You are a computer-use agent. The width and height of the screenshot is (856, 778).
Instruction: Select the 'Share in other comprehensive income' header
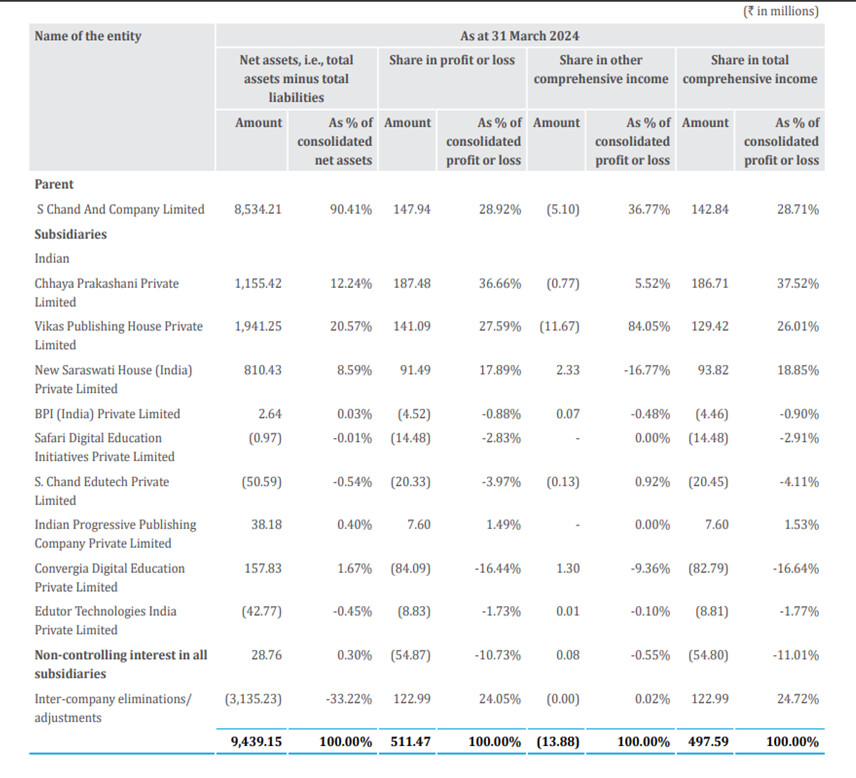click(x=600, y=69)
